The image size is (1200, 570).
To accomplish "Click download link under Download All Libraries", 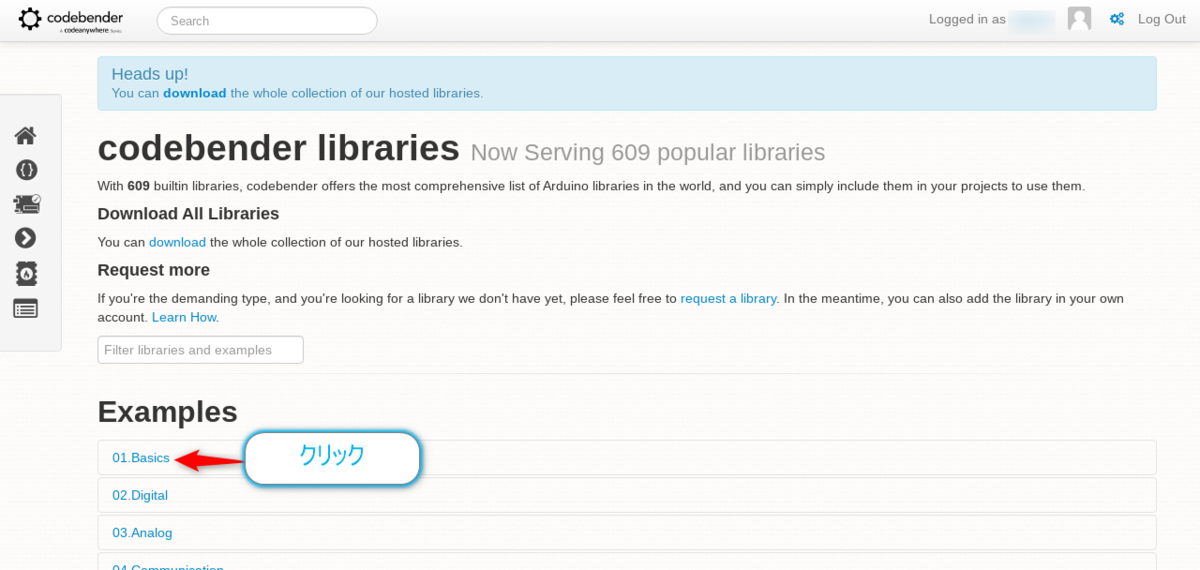I will coord(177,242).
